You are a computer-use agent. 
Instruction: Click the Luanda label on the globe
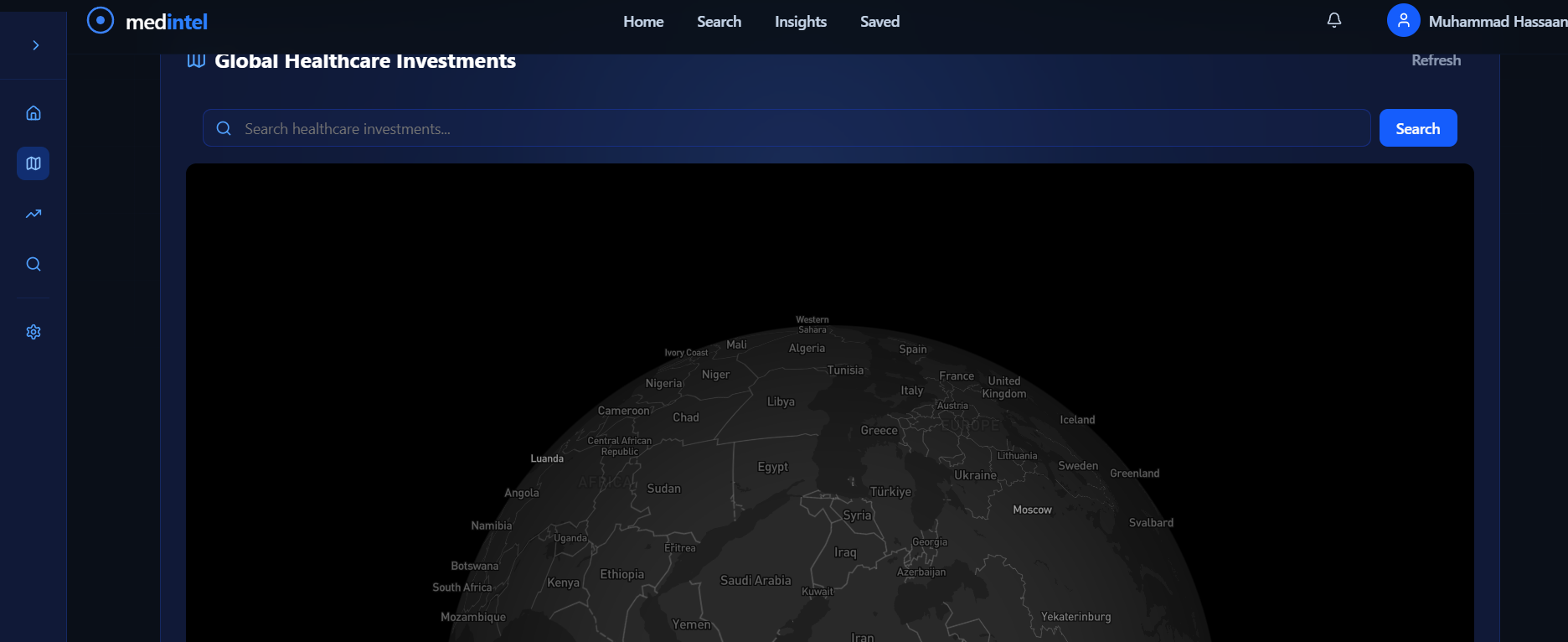[x=547, y=458]
